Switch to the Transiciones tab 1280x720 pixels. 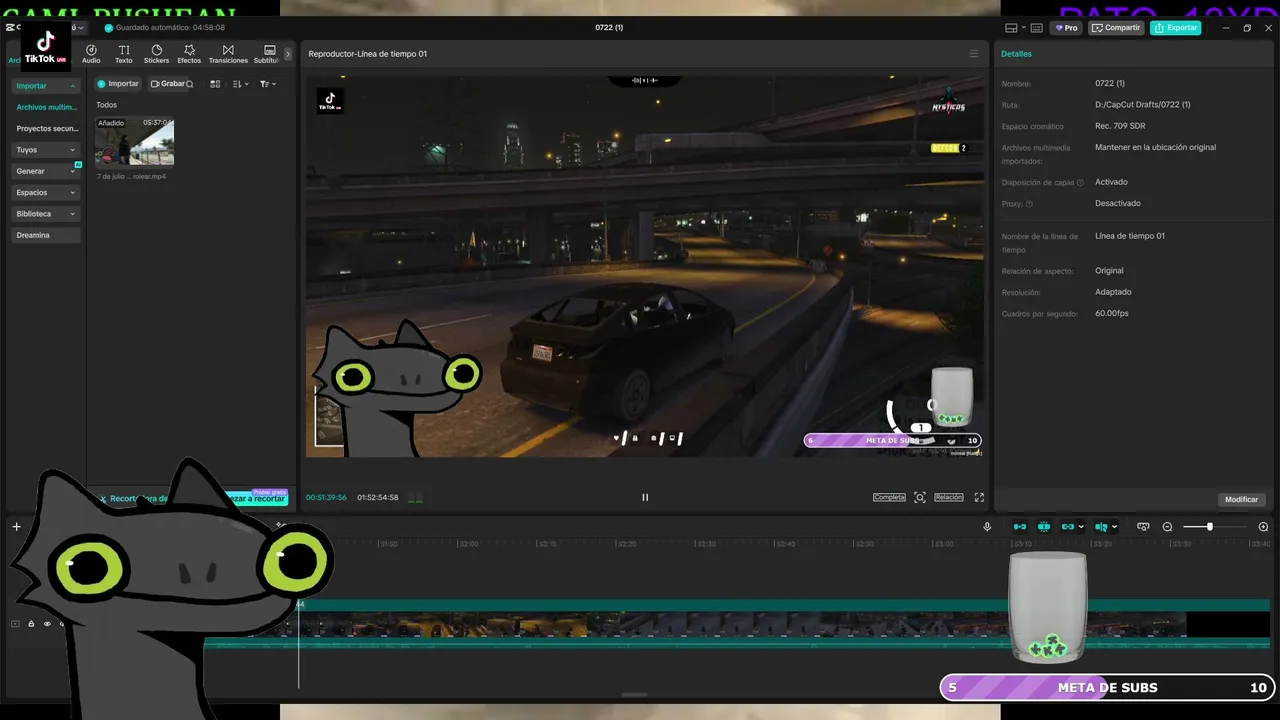(228, 54)
